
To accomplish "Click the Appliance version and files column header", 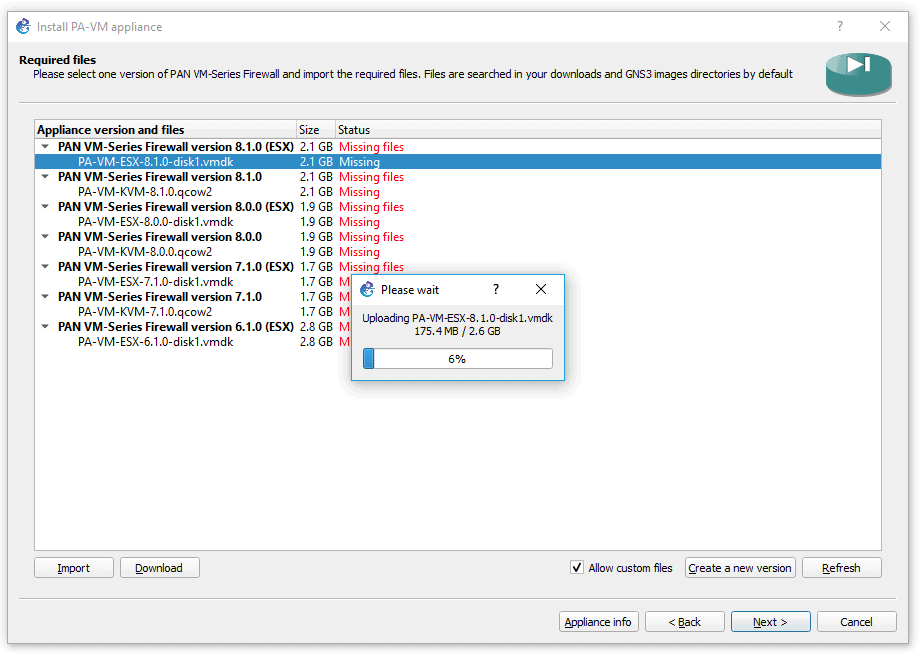I will coord(166,129).
